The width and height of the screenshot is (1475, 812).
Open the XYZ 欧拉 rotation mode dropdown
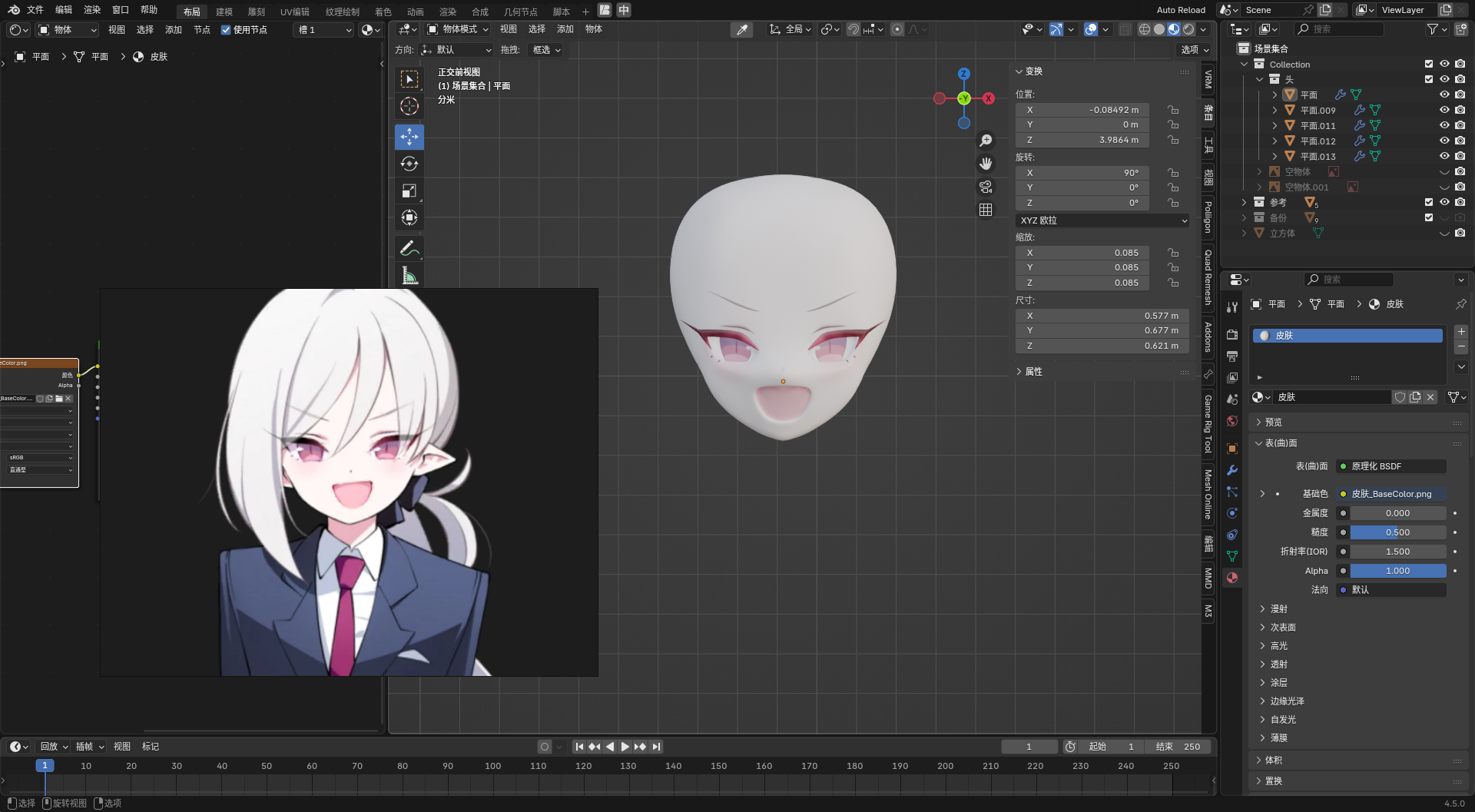pos(1102,220)
